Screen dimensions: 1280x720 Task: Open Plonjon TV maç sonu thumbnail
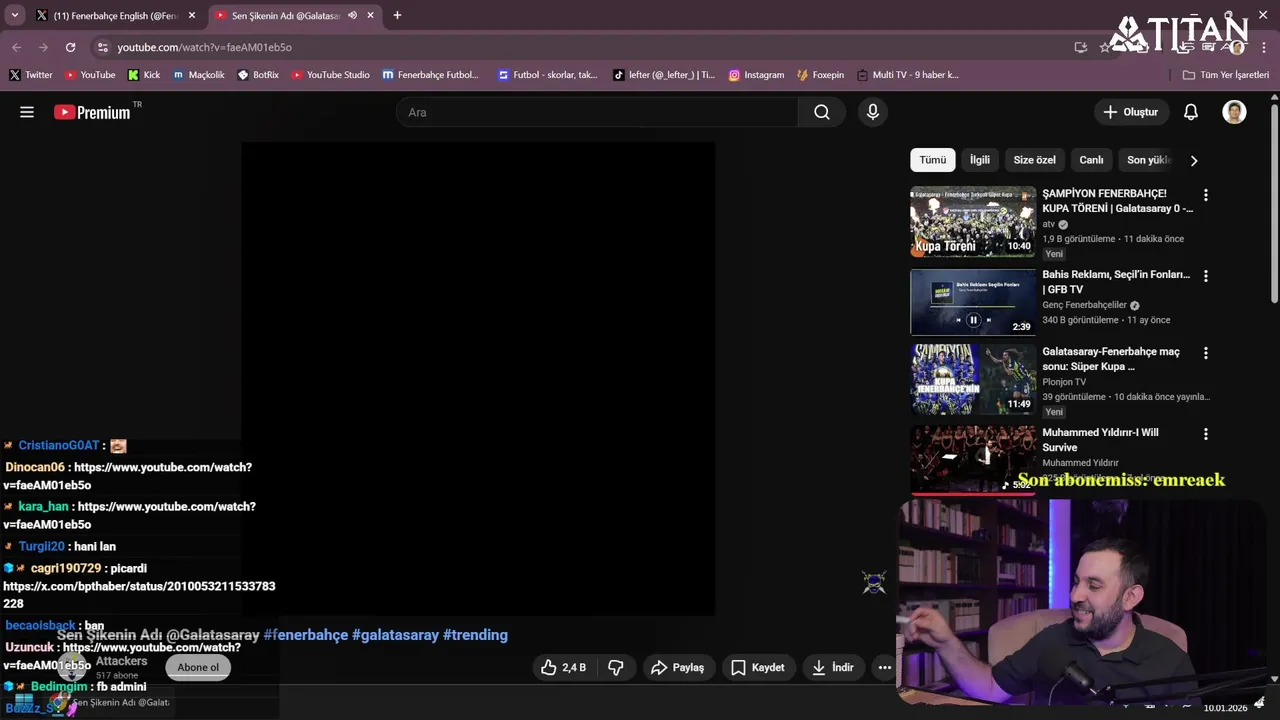click(973, 379)
